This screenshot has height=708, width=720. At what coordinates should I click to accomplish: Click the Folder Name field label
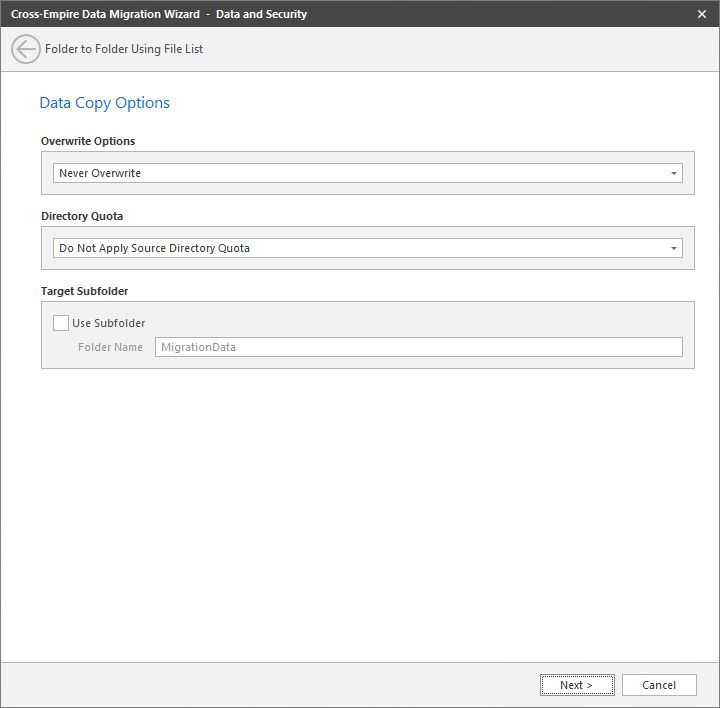(x=110, y=347)
